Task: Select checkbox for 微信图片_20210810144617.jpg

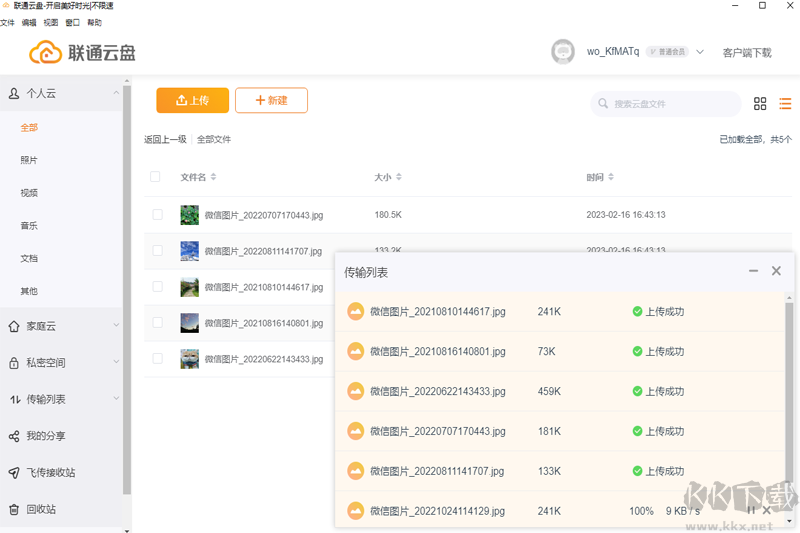Action: (157, 287)
